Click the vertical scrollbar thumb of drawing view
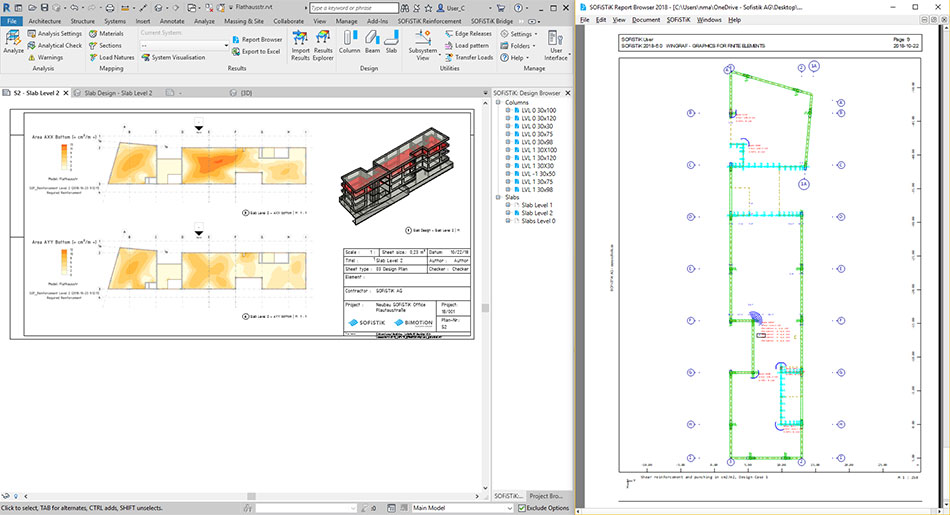Viewport: 950px width, 515px height. tap(485, 308)
